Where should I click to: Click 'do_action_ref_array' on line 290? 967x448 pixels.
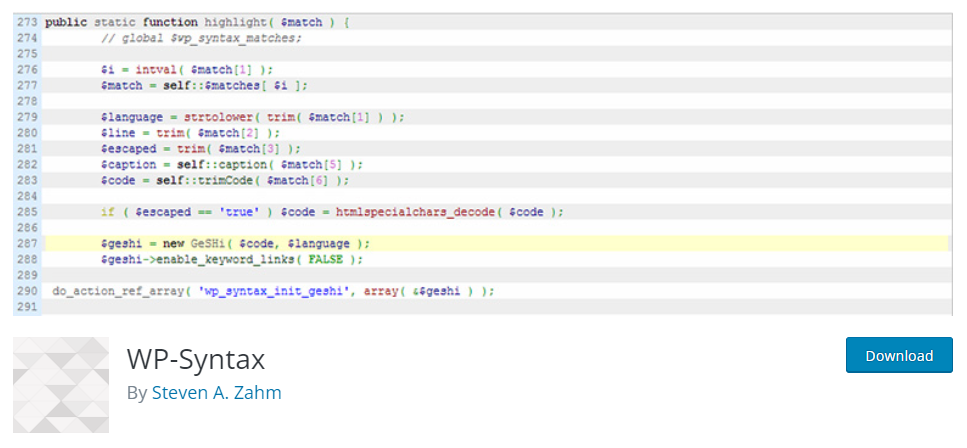pos(118,291)
